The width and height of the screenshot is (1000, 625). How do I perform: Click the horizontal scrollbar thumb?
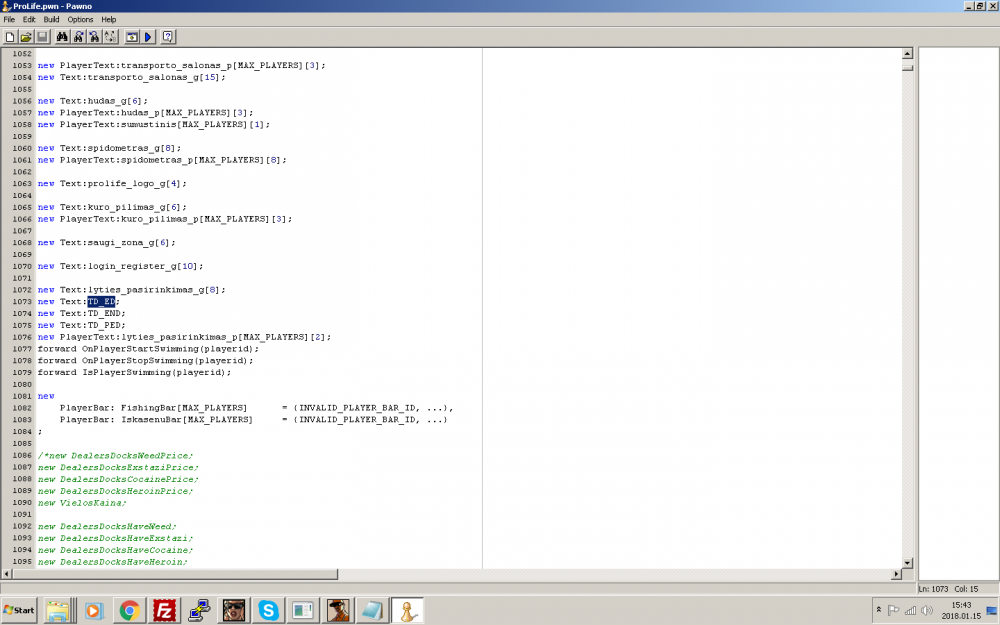(175, 574)
